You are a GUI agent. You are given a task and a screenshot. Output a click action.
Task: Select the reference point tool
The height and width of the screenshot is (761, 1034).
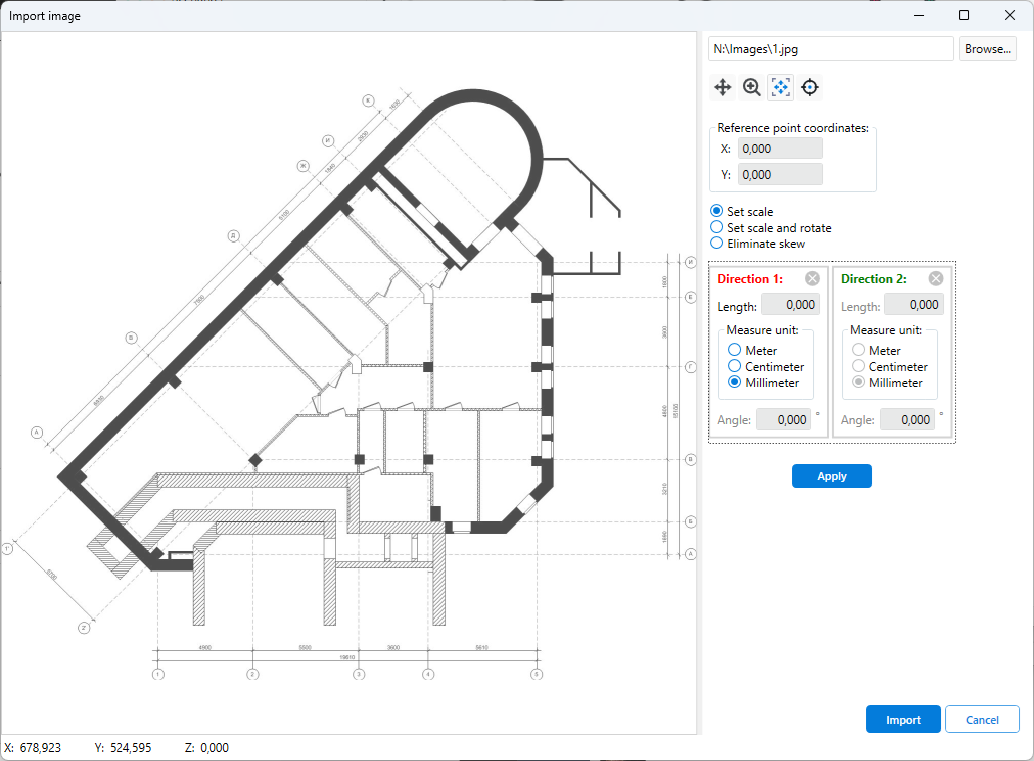(x=809, y=87)
